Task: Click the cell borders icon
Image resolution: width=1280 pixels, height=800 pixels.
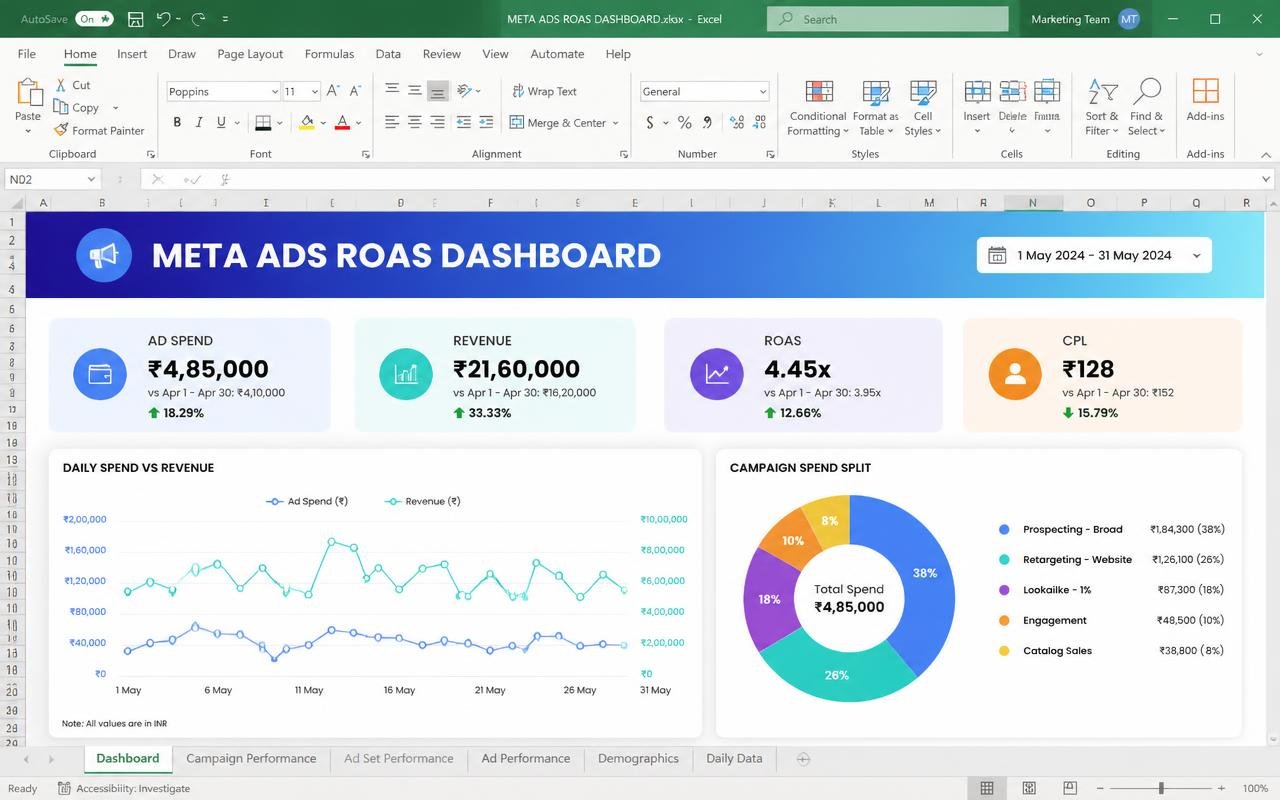Action: [263, 122]
